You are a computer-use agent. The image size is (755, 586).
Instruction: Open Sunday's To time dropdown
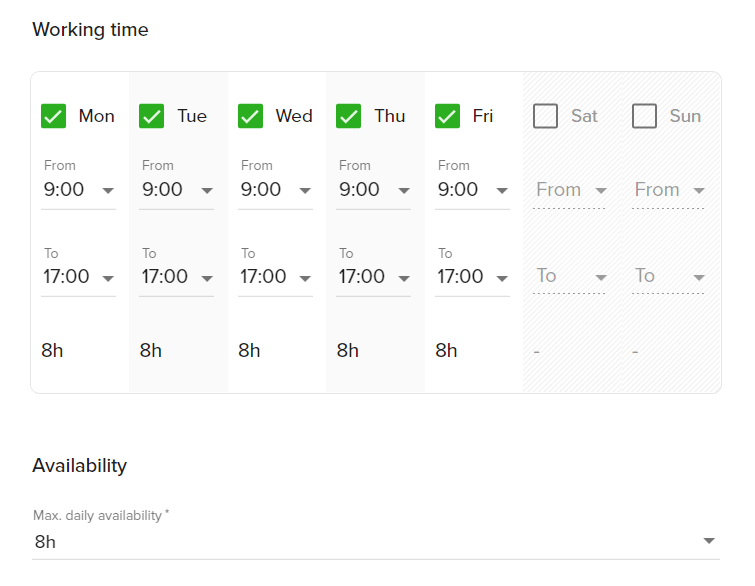(669, 276)
